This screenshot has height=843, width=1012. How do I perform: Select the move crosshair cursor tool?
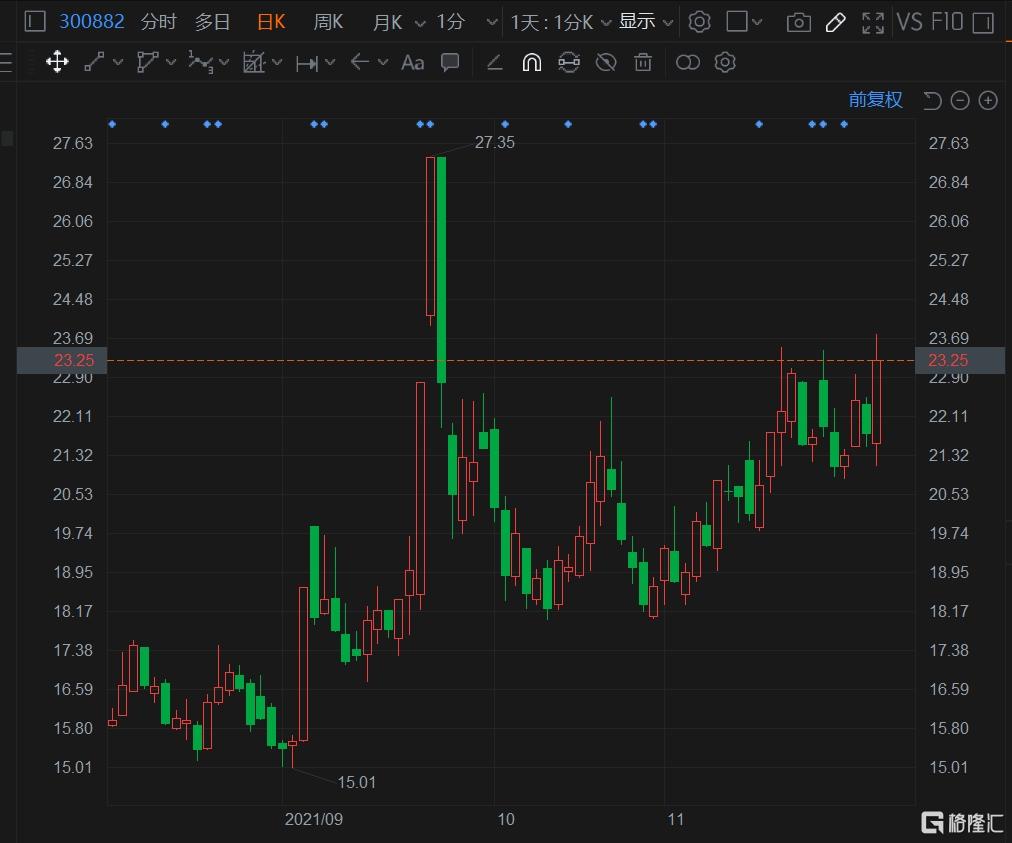click(57, 63)
